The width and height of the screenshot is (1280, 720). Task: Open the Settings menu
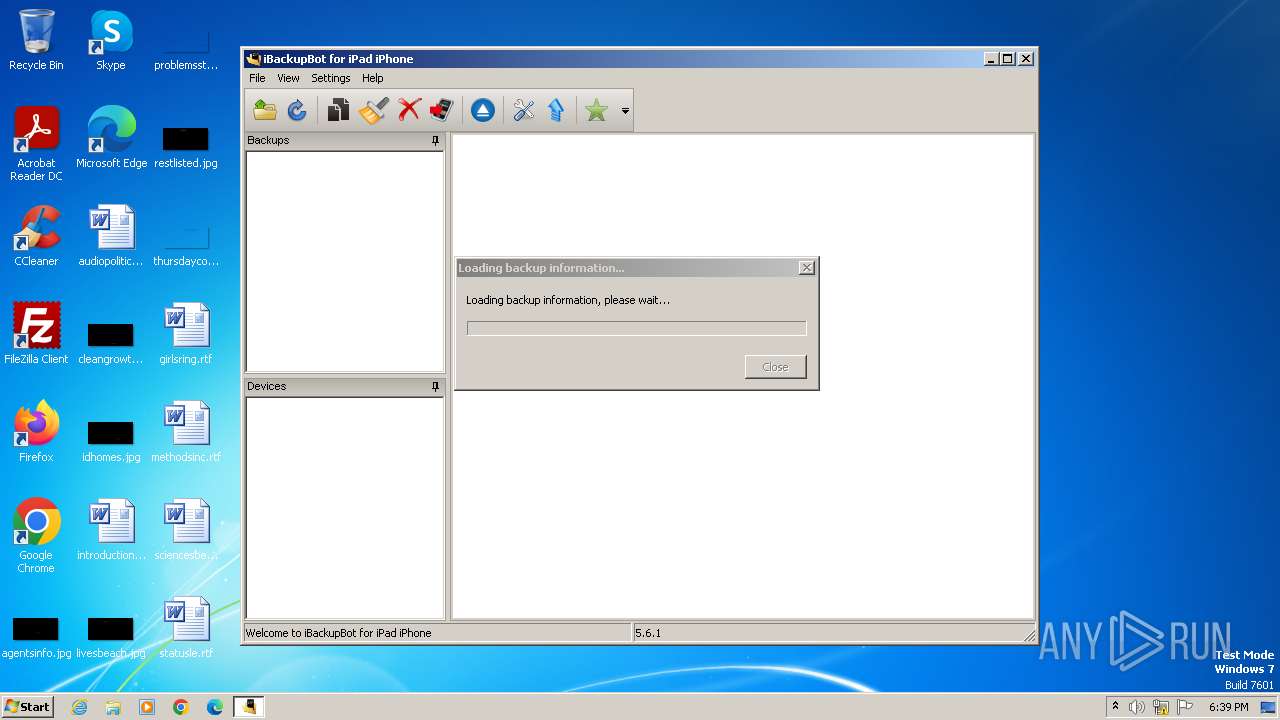point(330,78)
